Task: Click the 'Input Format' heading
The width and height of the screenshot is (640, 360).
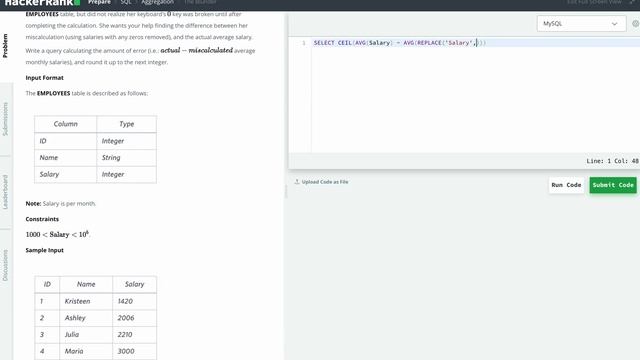Action: point(44,78)
